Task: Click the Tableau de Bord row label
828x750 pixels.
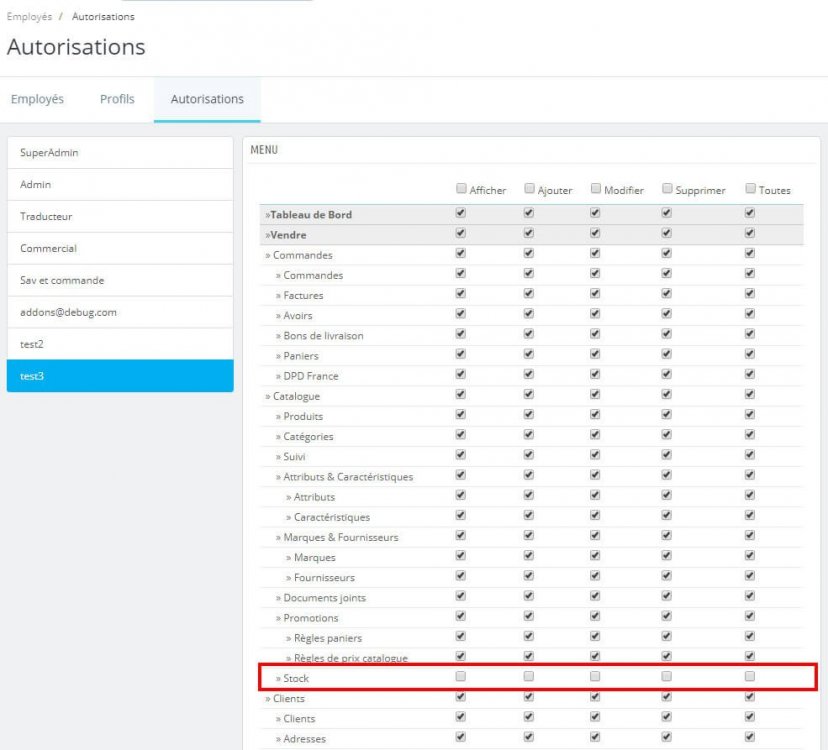Action: [x=310, y=215]
